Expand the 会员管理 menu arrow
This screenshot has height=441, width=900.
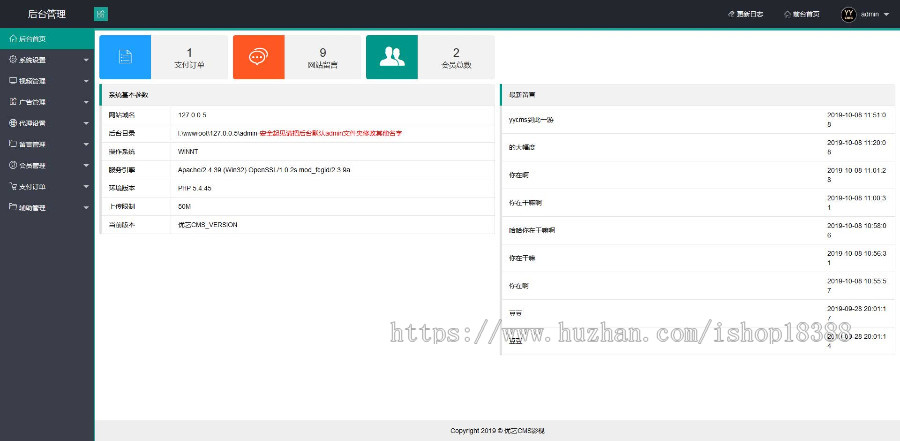[x=86, y=165]
